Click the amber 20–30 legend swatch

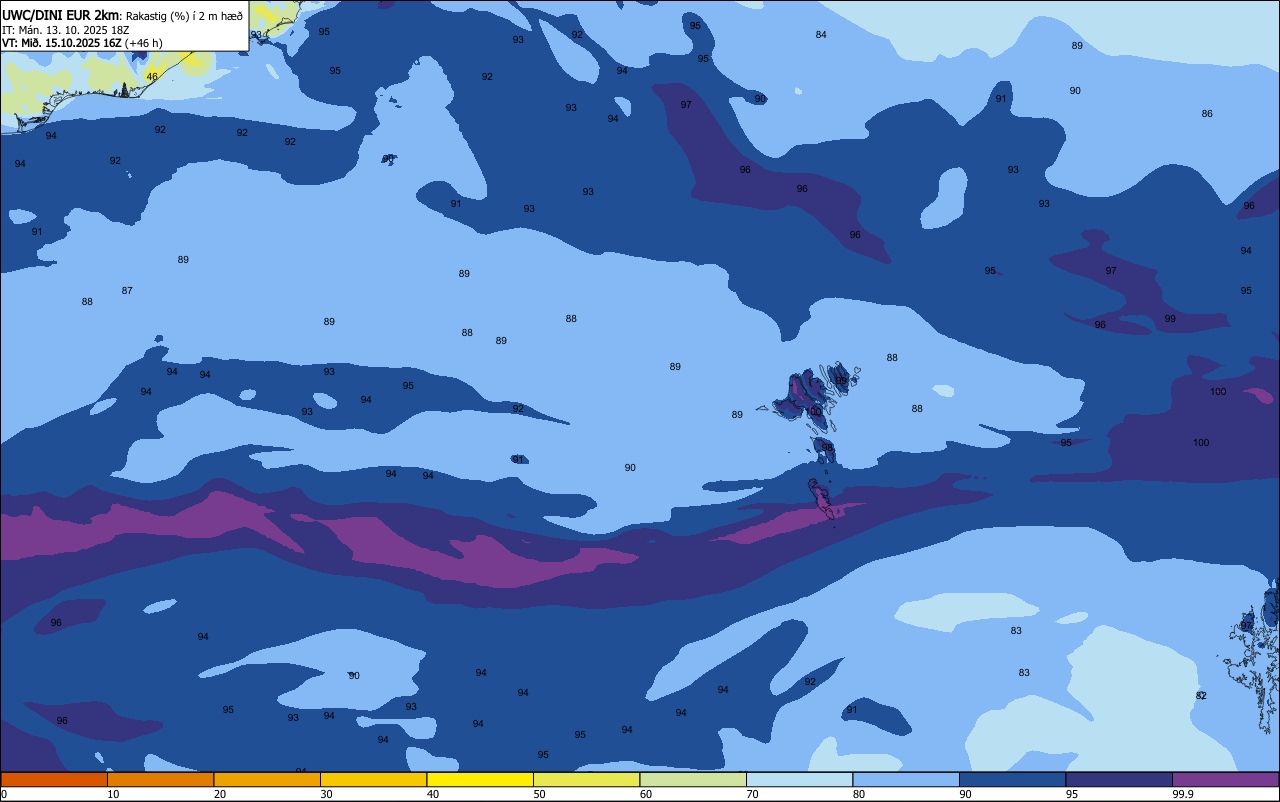point(267,779)
